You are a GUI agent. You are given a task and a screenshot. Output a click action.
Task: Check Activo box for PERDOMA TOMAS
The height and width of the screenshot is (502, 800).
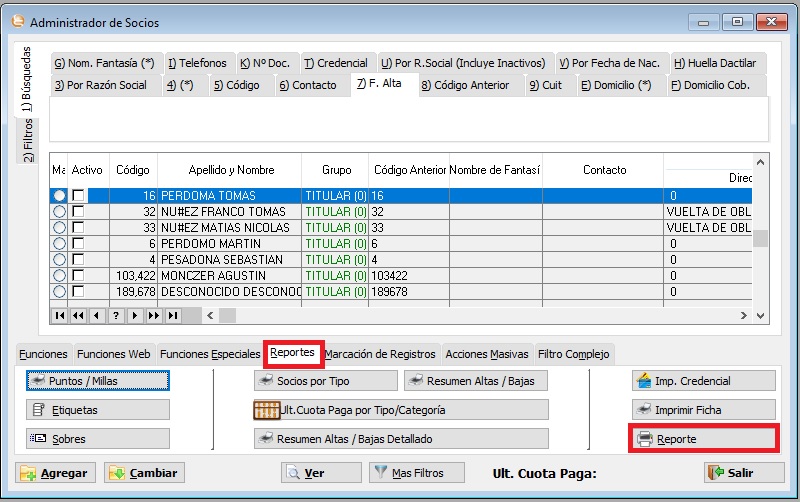click(x=78, y=196)
